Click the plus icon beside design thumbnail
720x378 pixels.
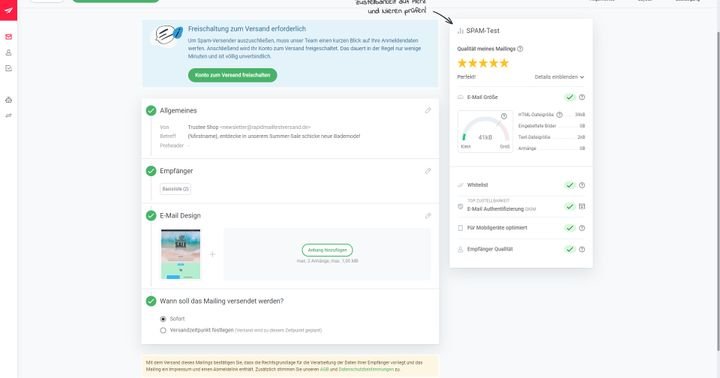pyautogui.click(x=212, y=254)
